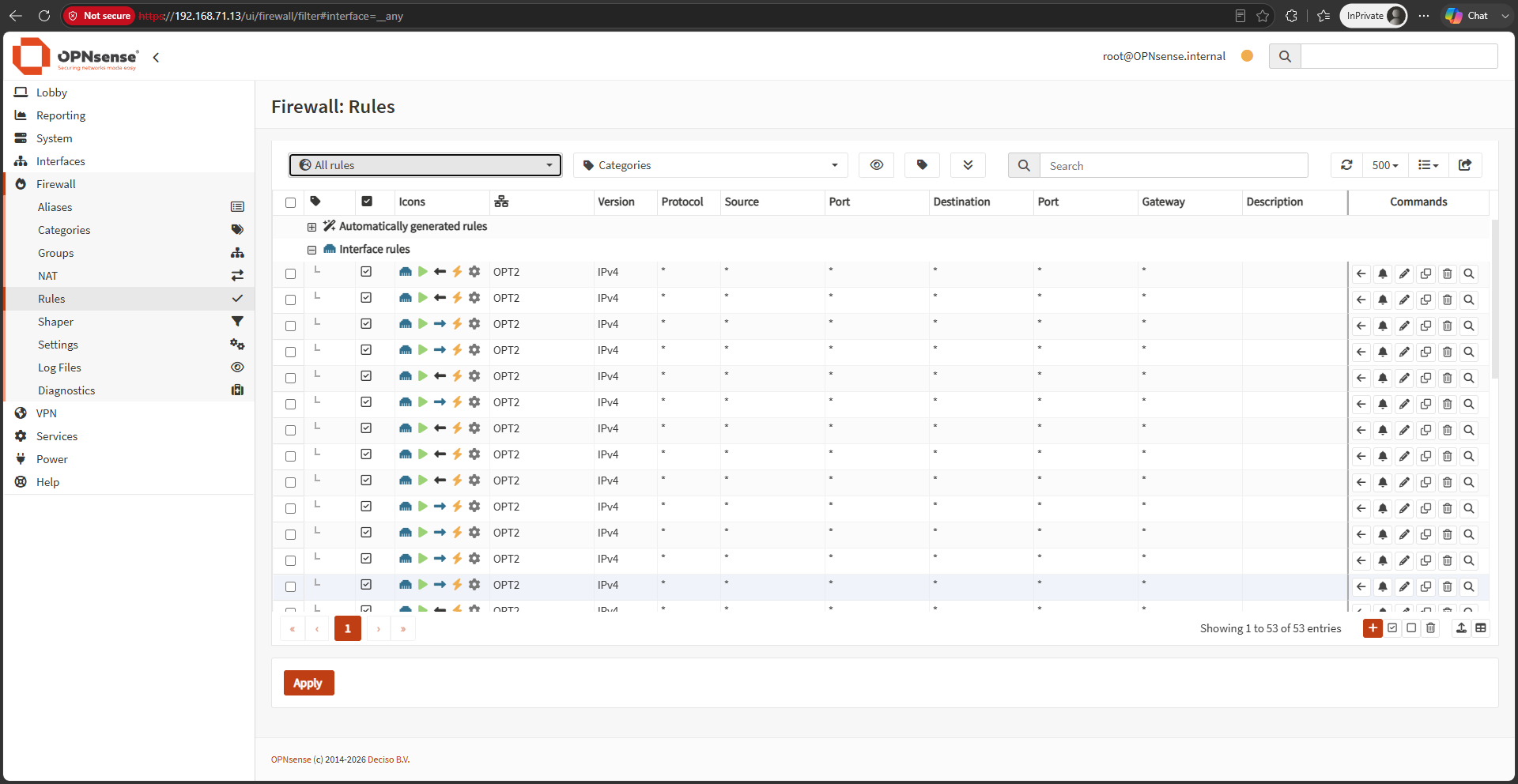Screen dimensions: 1518x784
Task: Click the tag button in rules toolbar
Action: (922, 165)
